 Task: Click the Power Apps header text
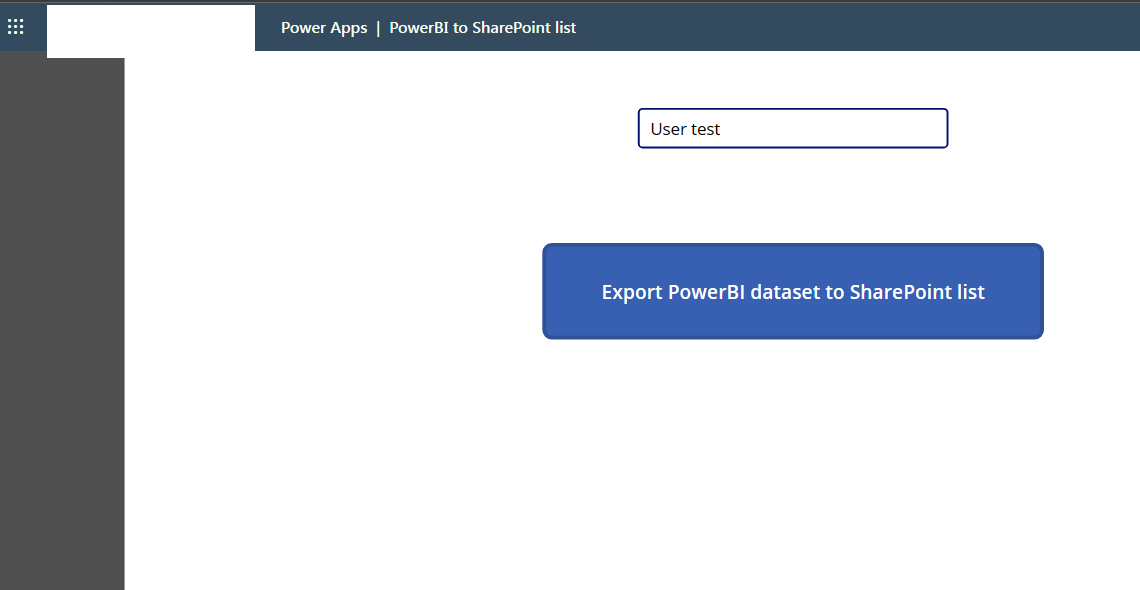pyautogui.click(x=324, y=28)
